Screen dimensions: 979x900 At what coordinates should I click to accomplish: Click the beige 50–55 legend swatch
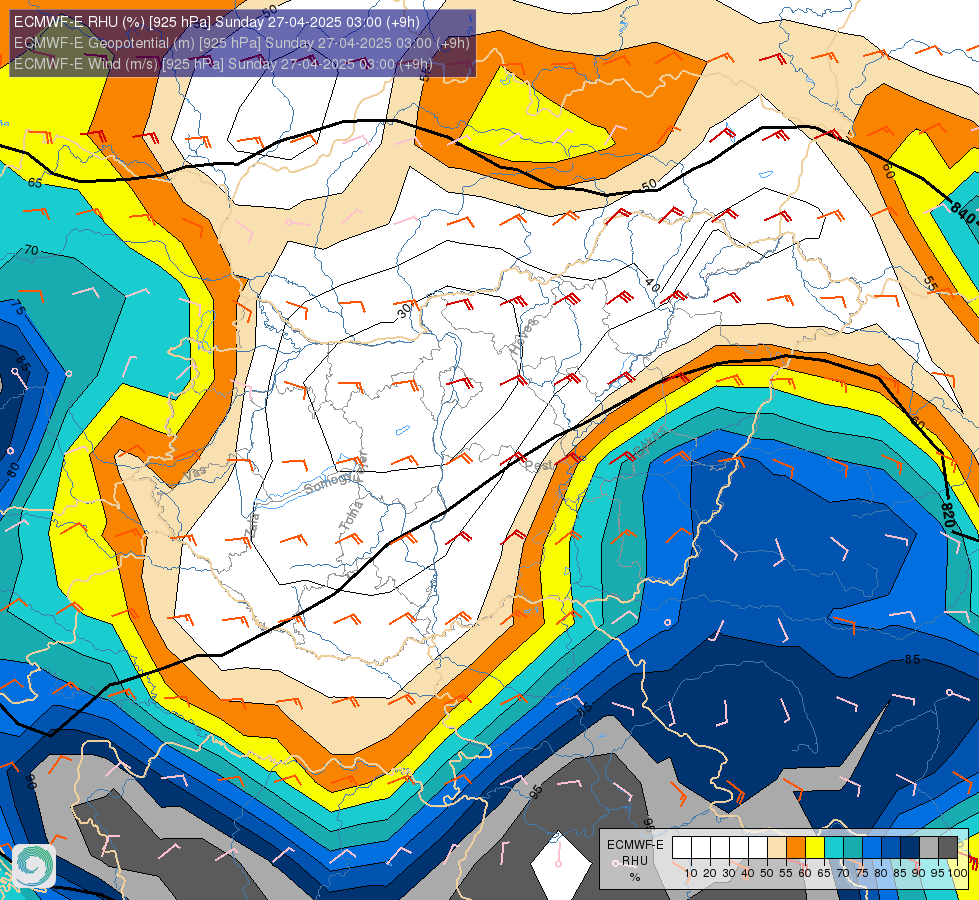coord(777,848)
